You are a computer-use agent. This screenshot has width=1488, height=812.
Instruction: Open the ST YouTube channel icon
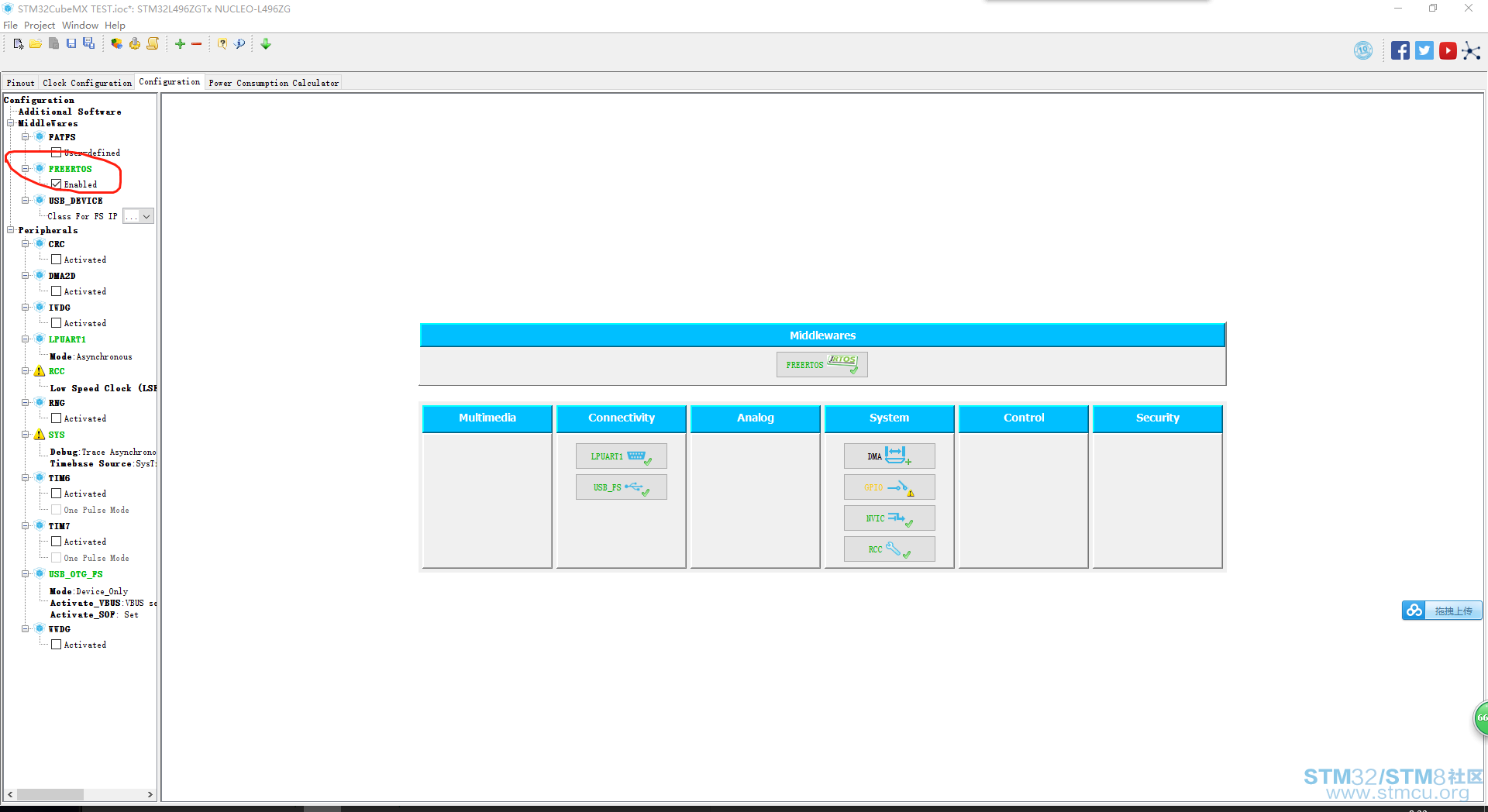pos(1448,51)
